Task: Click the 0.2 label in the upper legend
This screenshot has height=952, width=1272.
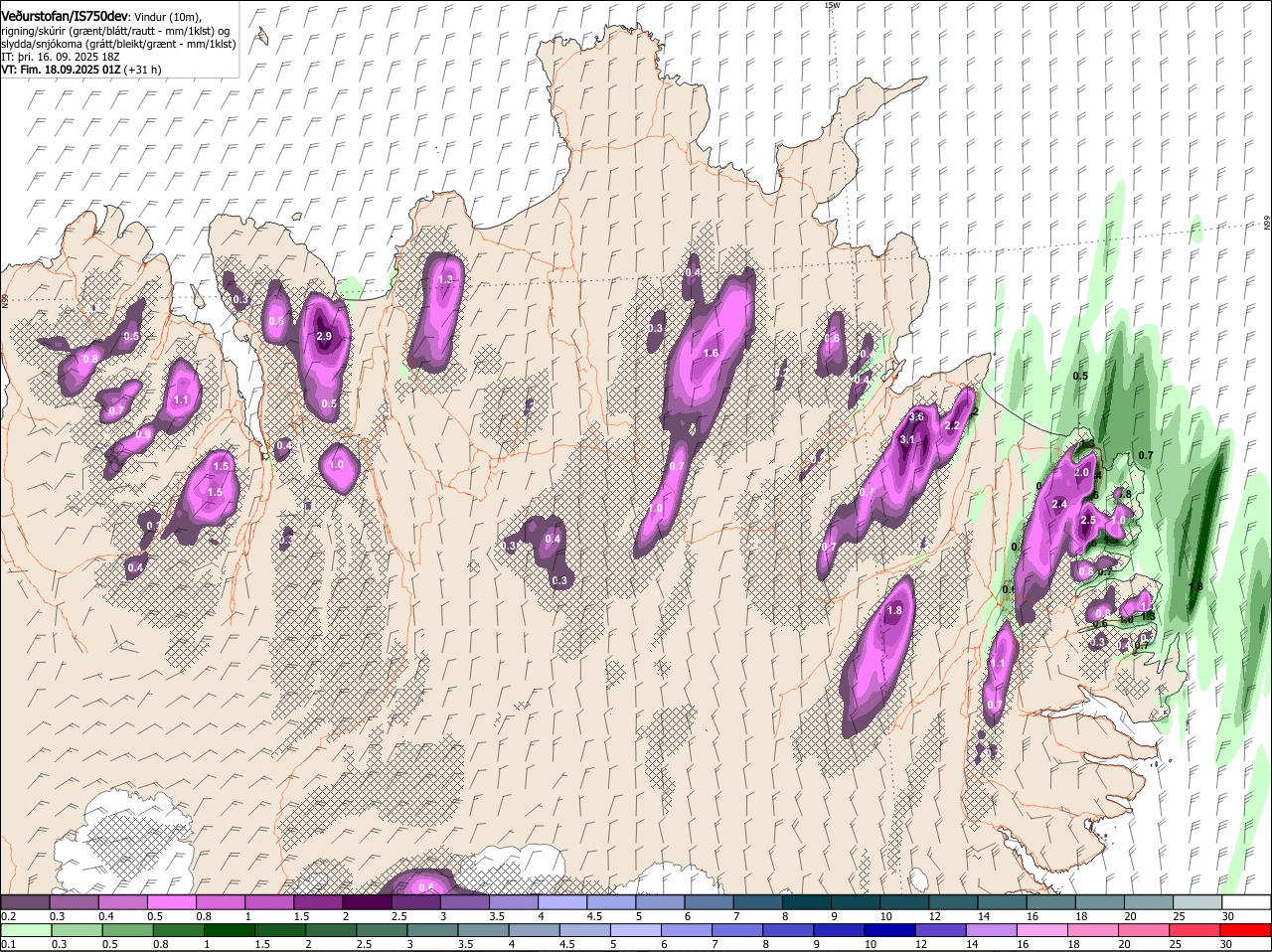Action: (x=8, y=915)
